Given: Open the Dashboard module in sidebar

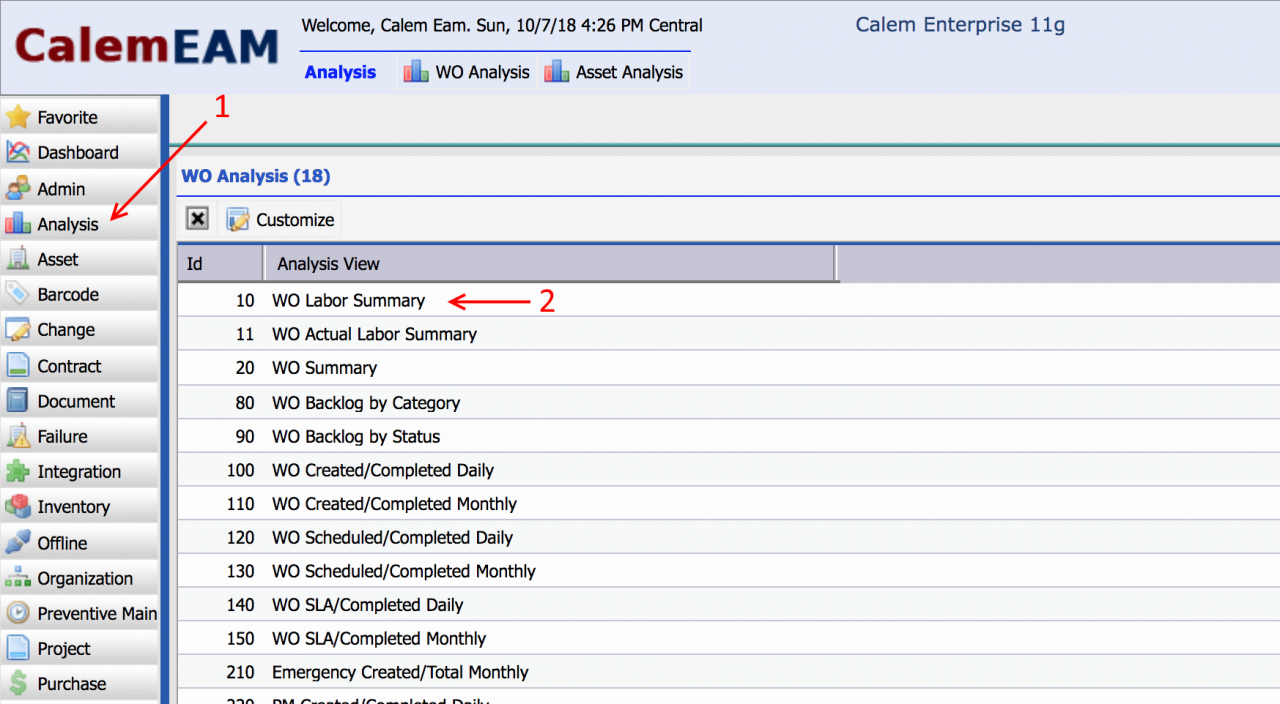Looking at the screenshot, I should [x=79, y=152].
